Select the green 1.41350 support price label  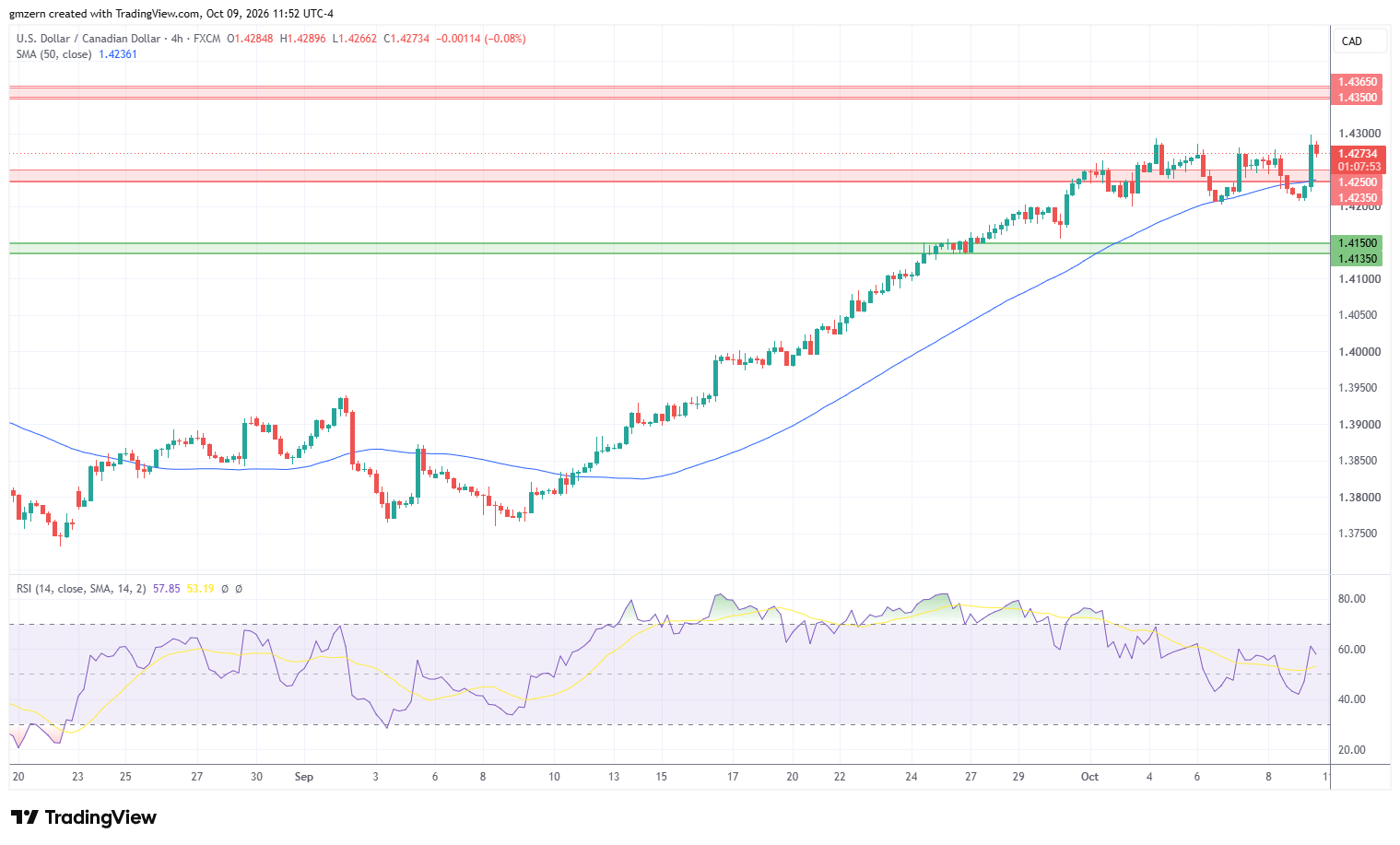1358,259
